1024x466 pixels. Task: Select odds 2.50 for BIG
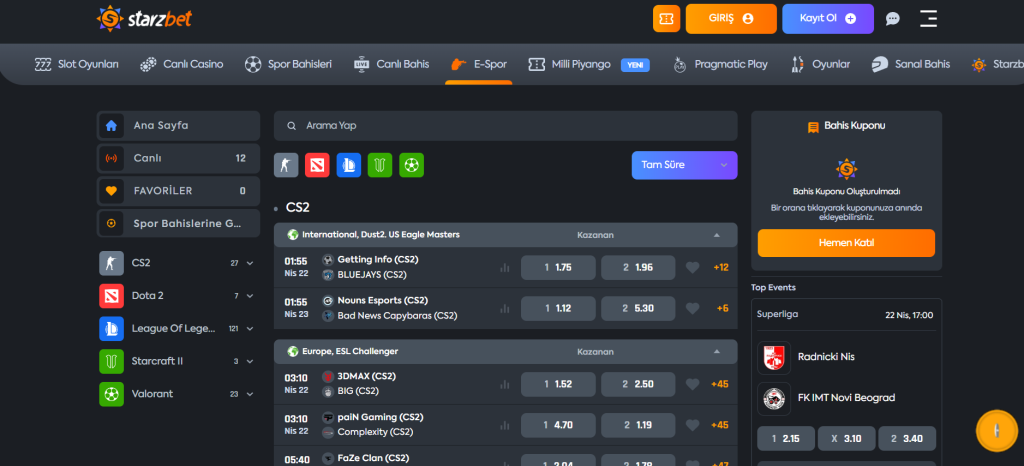point(638,384)
